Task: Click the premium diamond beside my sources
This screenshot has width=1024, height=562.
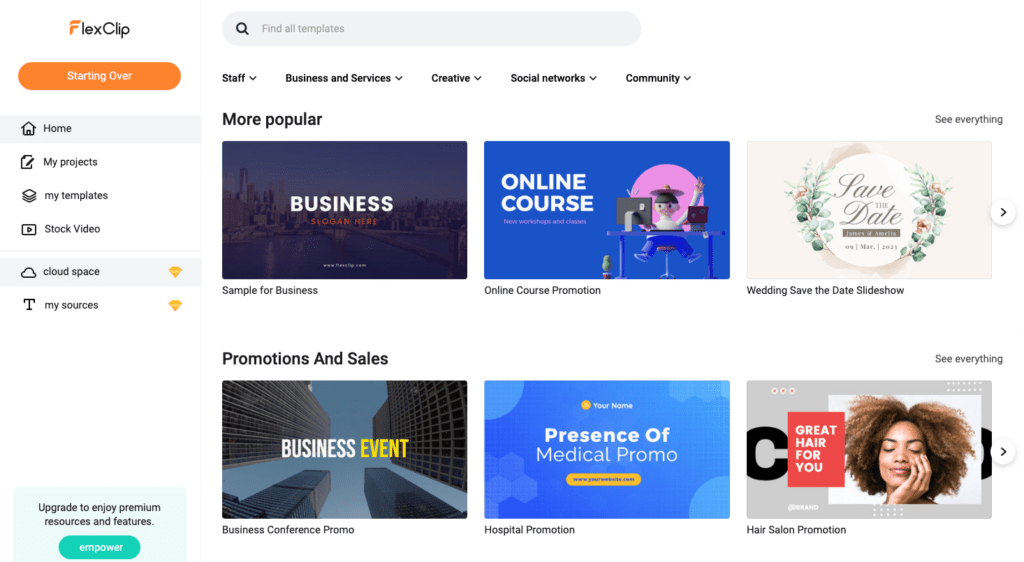Action: coord(175,305)
